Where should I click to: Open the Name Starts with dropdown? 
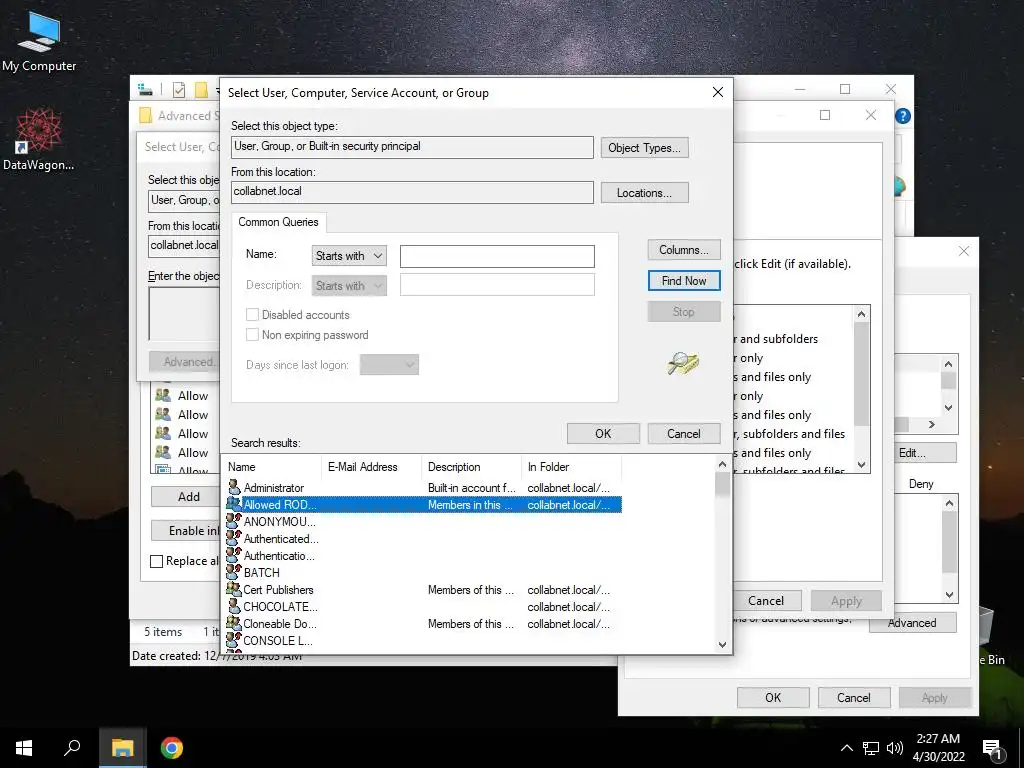(x=349, y=255)
